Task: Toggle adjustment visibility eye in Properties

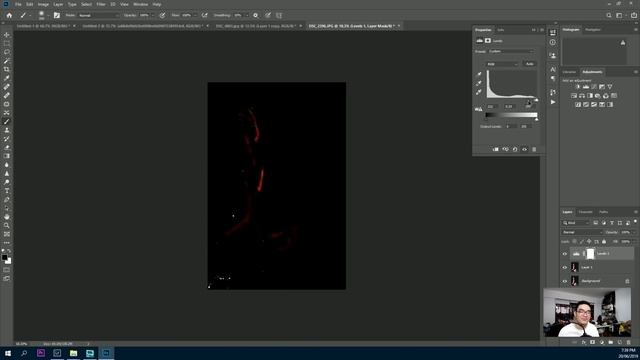Action: tap(524, 149)
